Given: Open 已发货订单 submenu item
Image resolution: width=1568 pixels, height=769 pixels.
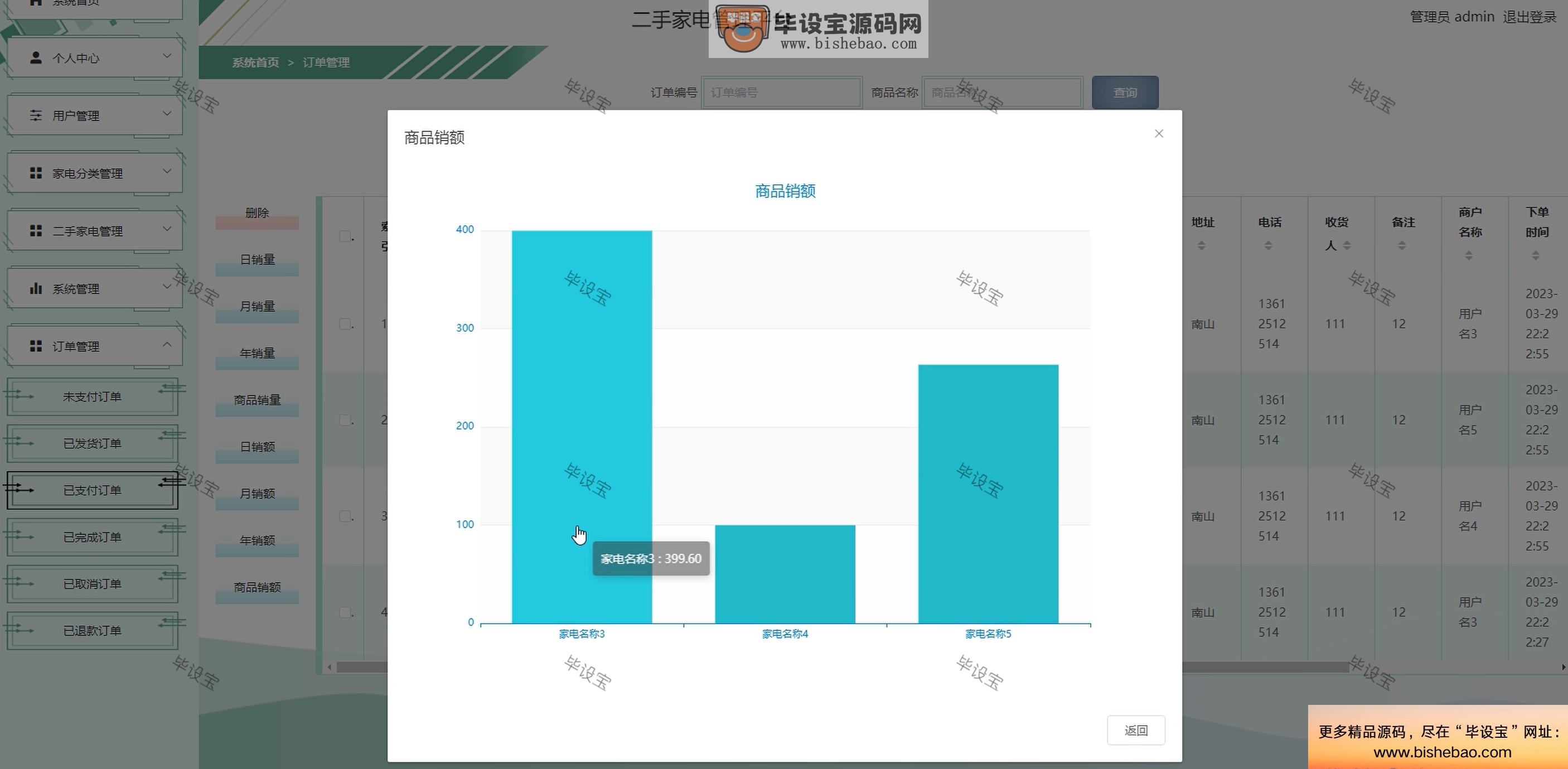Looking at the screenshot, I should [93, 443].
